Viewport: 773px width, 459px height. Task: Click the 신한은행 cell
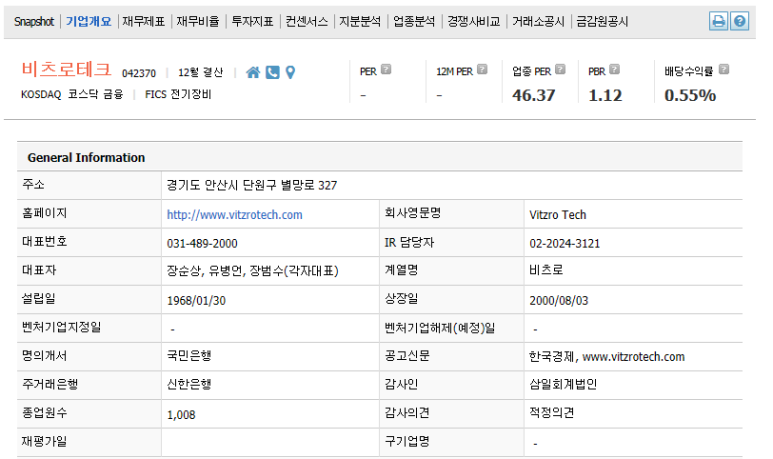[x=189, y=385]
